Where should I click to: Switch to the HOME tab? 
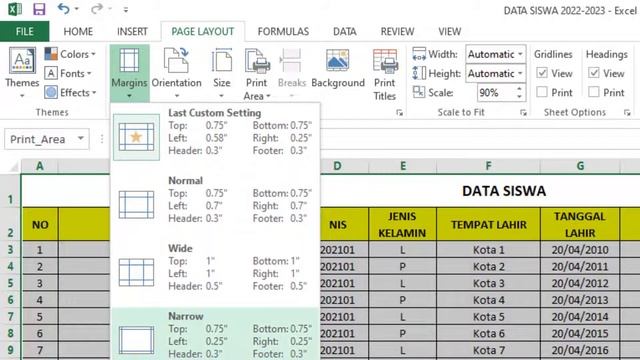(78, 31)
